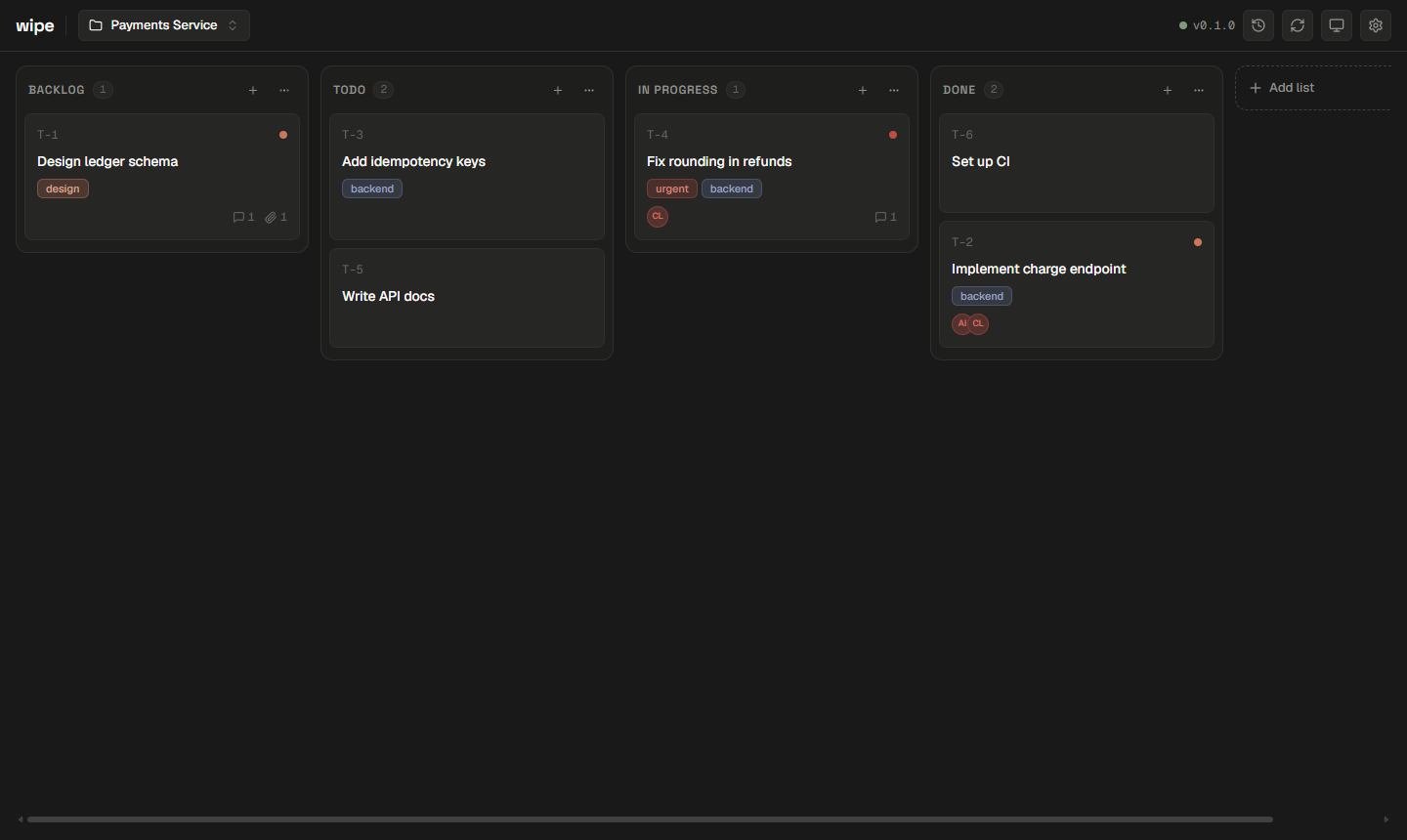Add a card to Backlog list
Screen dimensions: 1407x840
[253, 90]
